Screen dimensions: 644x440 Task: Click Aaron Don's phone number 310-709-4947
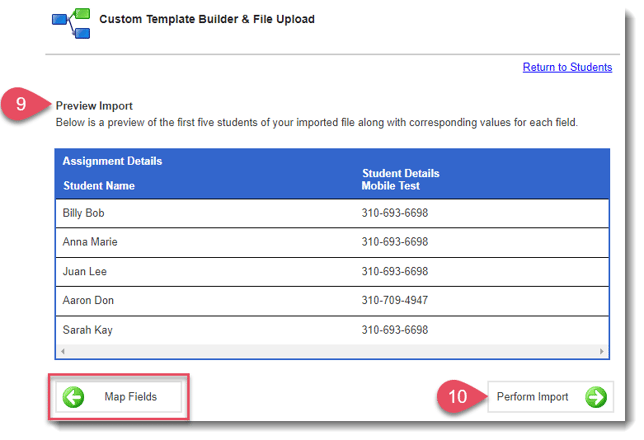394,300
